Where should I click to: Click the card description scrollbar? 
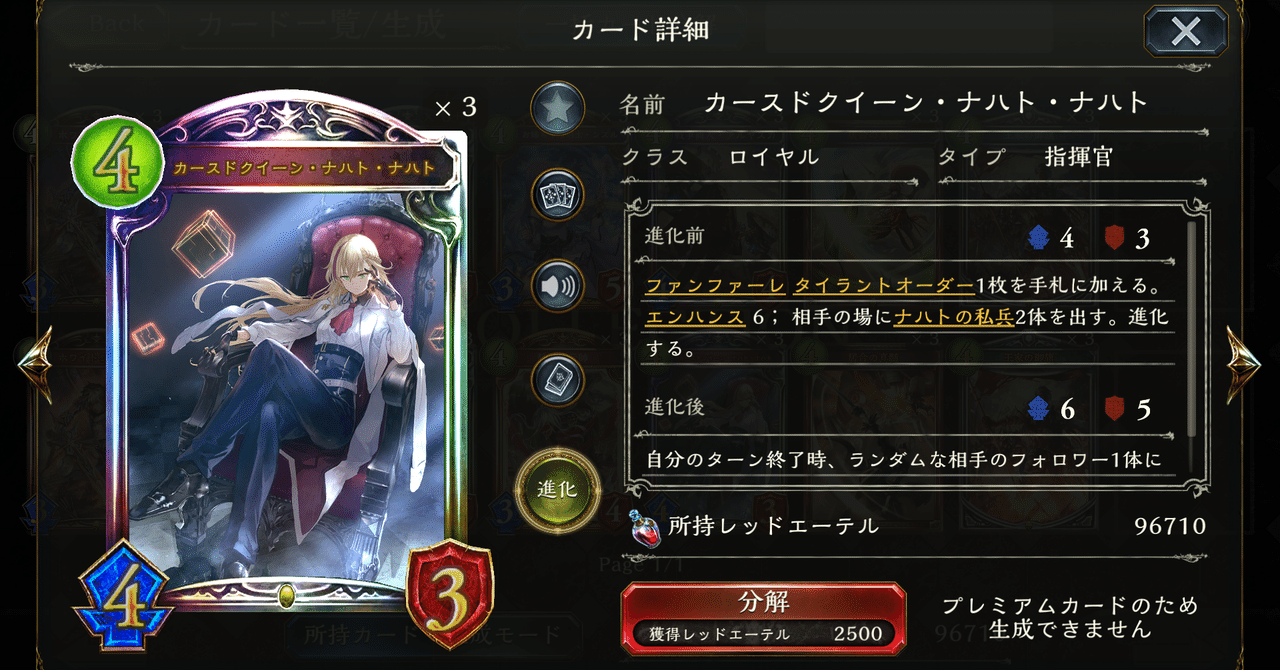[x=1191, y=330]
